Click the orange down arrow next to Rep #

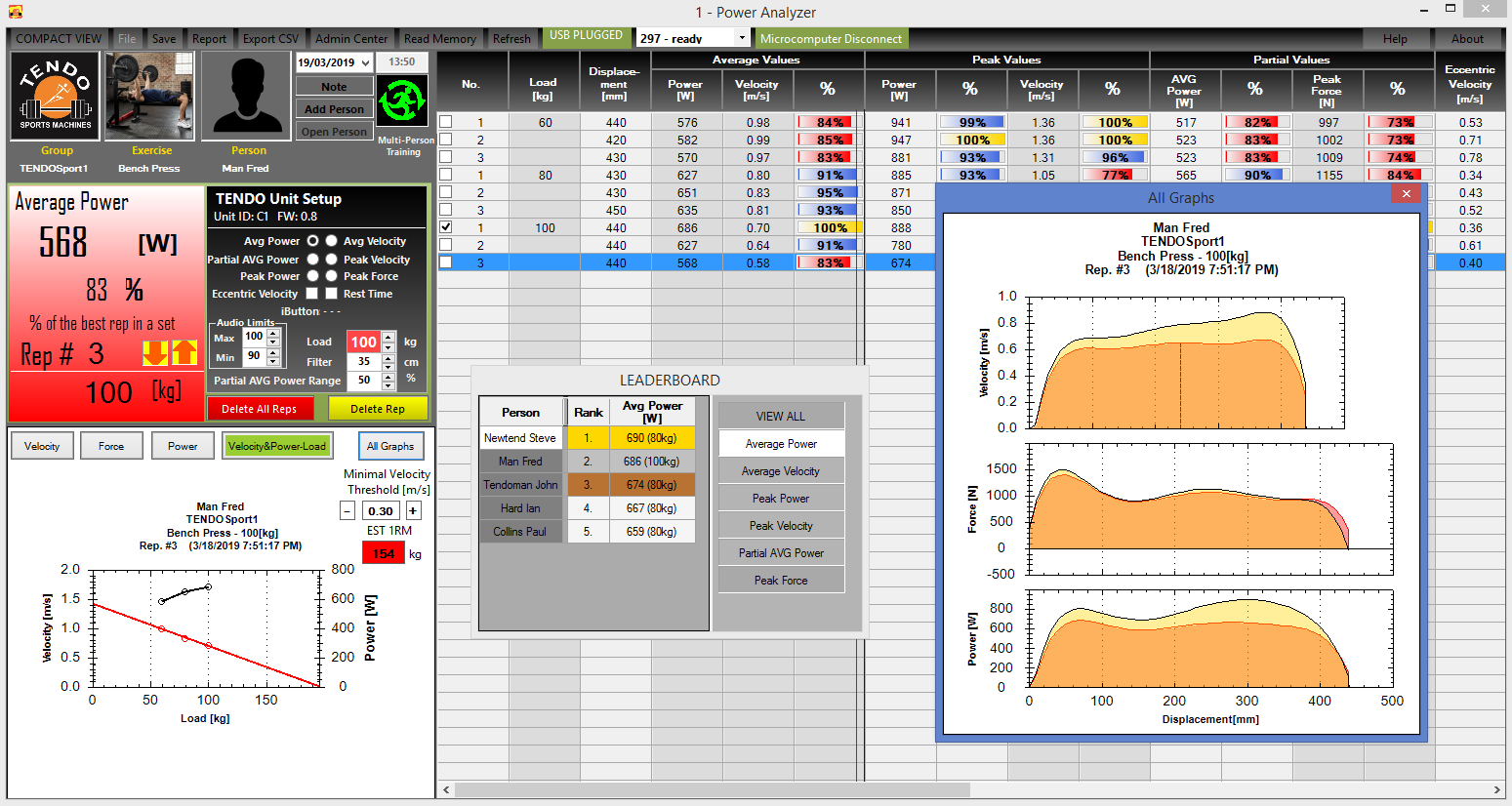pyautogui.click(x=155, y=352)
